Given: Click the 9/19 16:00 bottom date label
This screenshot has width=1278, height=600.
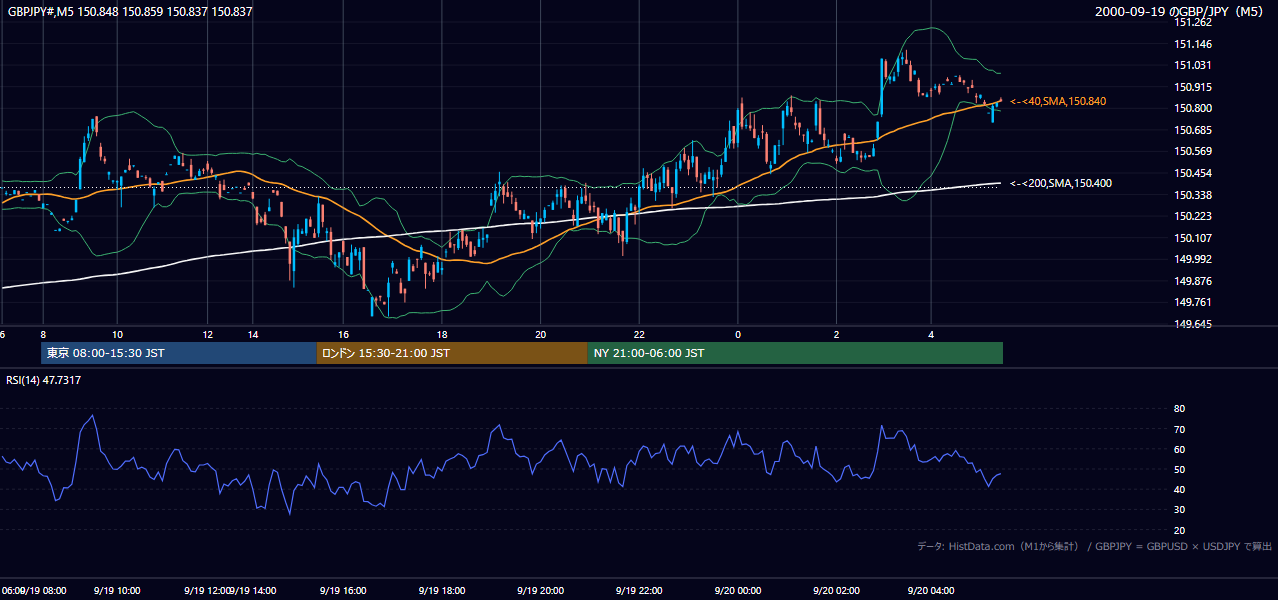Looking at the screenshot, I should [343, 591].
